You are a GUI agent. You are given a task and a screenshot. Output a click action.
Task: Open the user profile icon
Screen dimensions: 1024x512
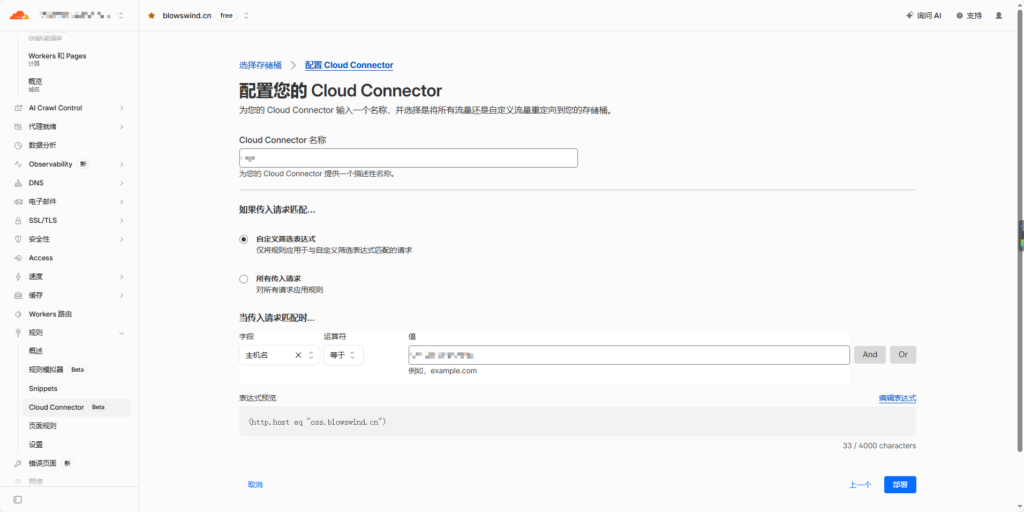click(x=999, y=15)
